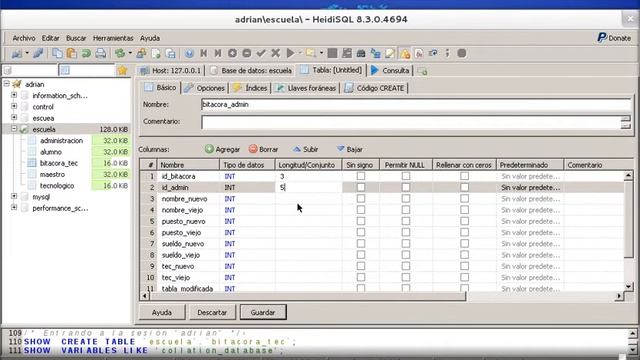Open the Archivo menu
The width and height of the screenshot is (640, 360).
click(24, 38)
